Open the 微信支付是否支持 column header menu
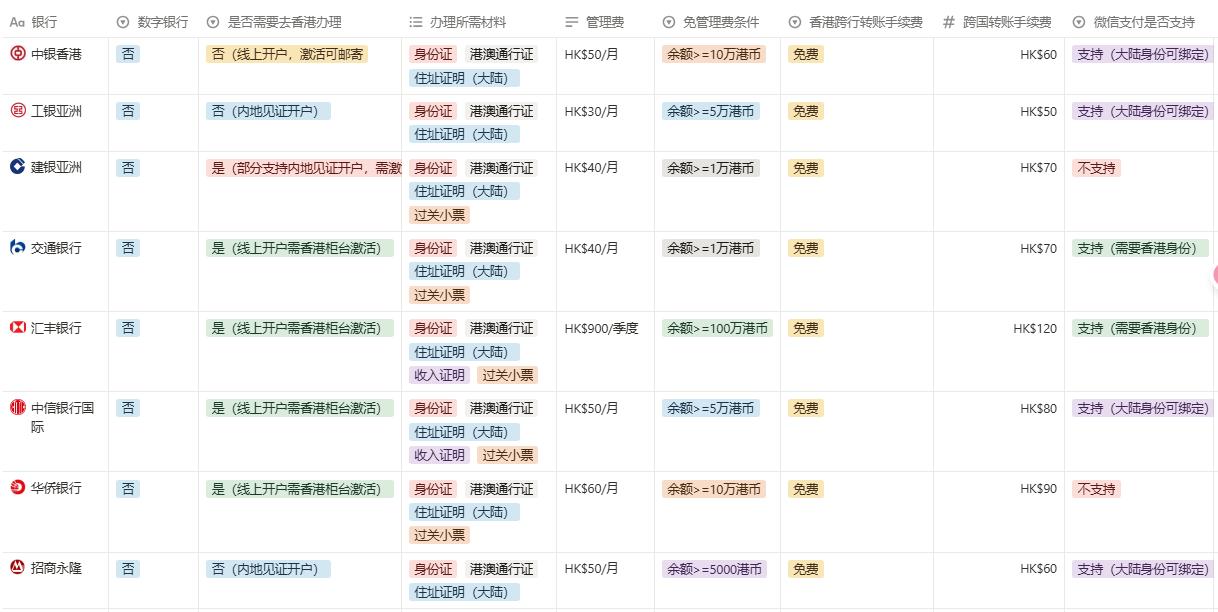Image resolution: width=1218 pixels, height=612 pixels. pos(1134,22)
